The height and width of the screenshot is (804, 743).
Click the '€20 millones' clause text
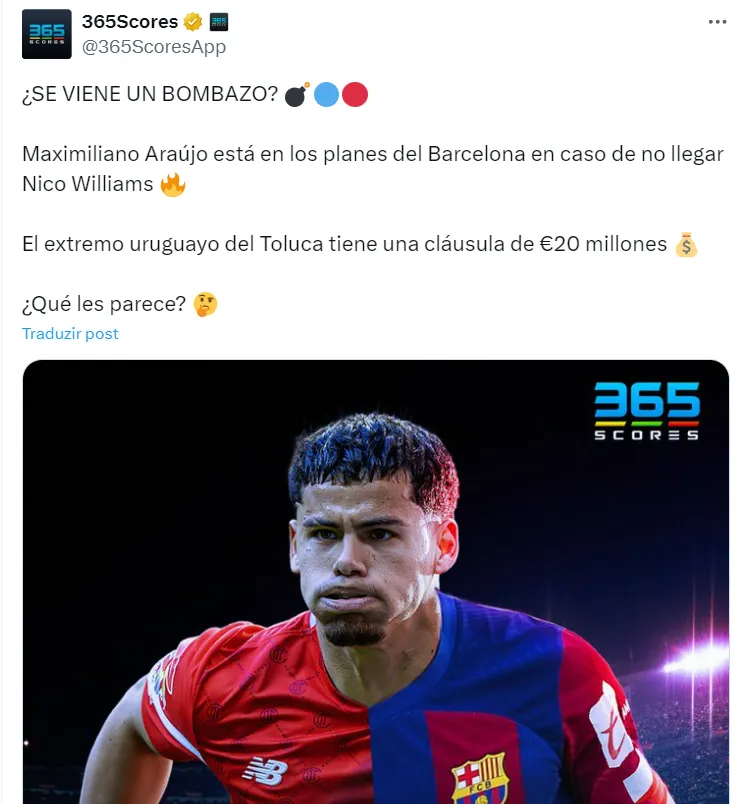coord(603,244)
